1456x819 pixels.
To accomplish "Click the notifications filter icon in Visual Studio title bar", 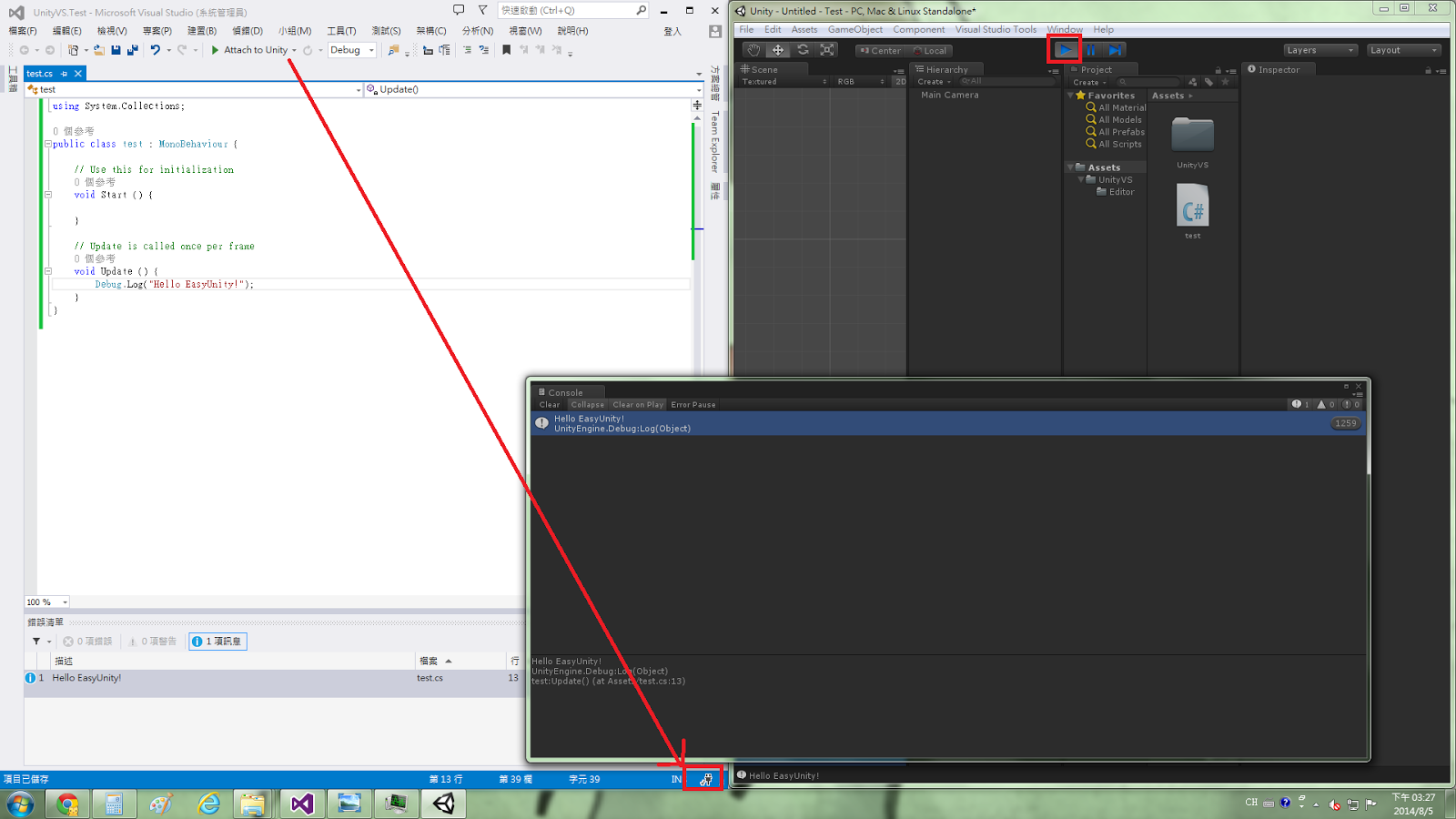I will [x=483, y=10].
